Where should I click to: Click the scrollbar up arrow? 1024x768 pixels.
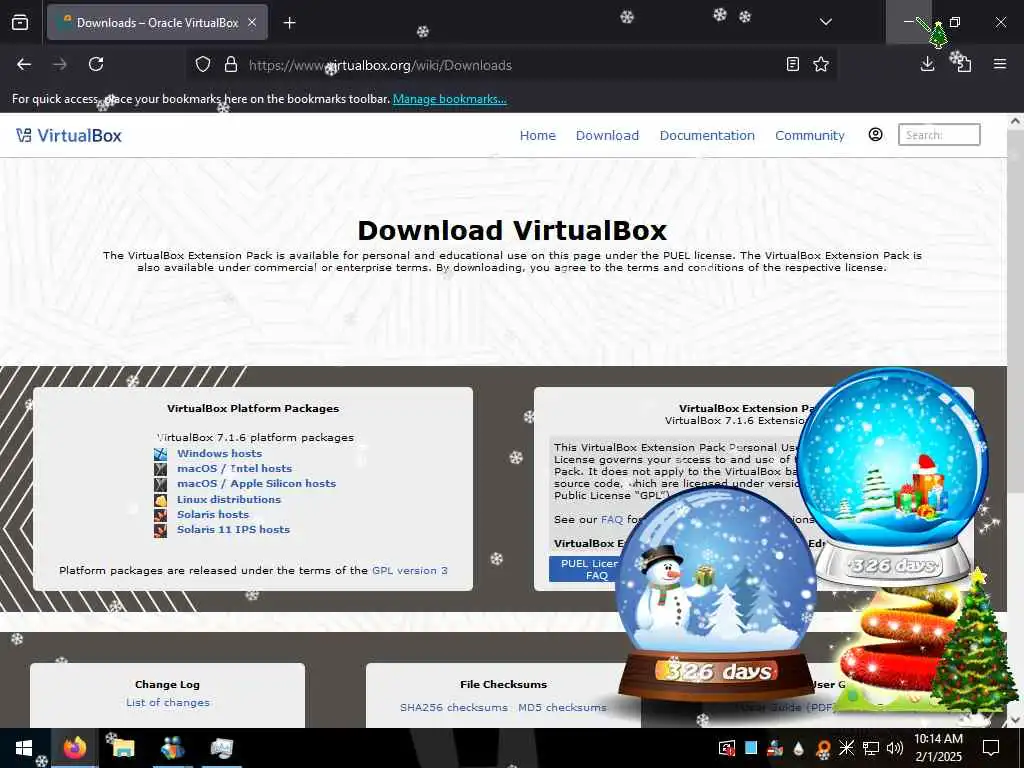pyautogui.click(x=1015, y=121)
